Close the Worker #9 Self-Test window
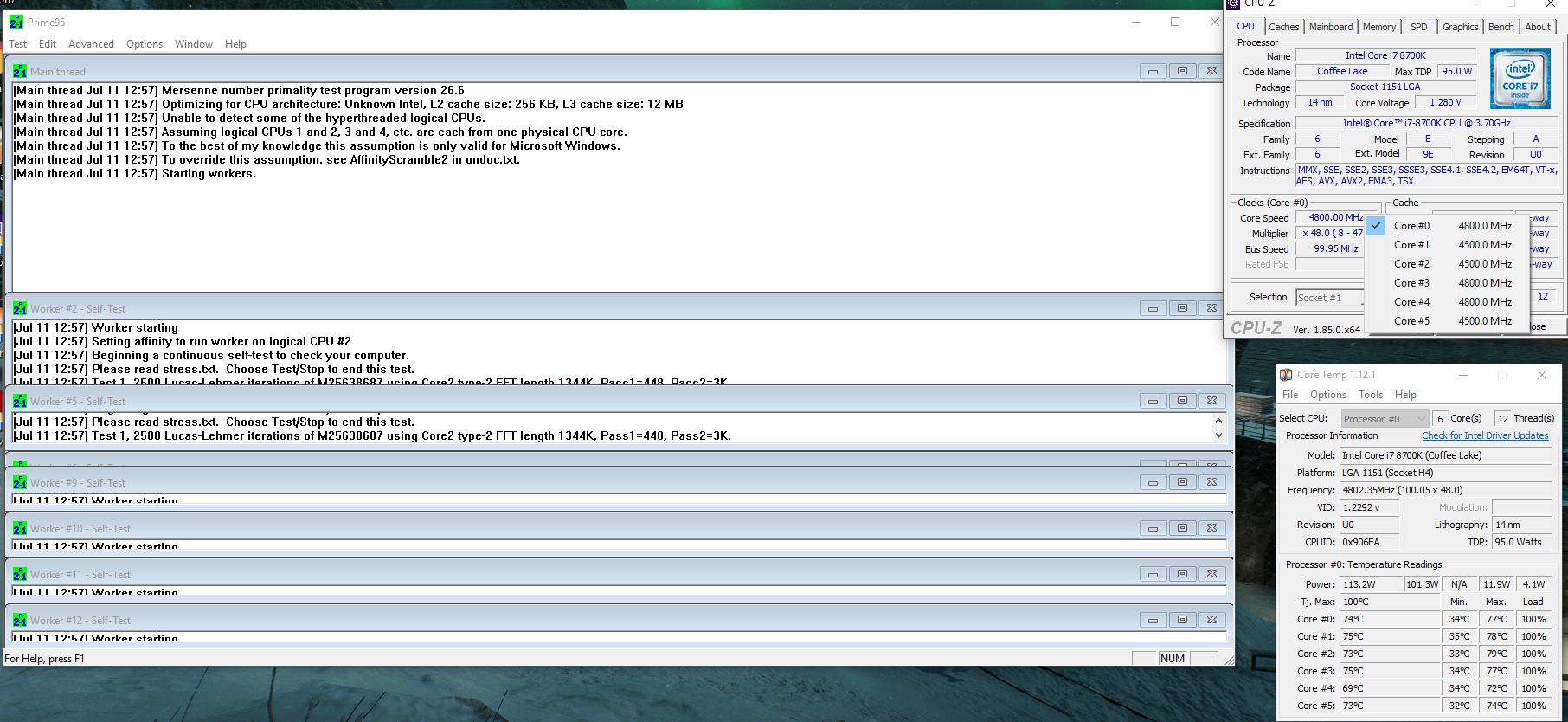The height and width of the screenshot is (722, 1568). 1211,482
